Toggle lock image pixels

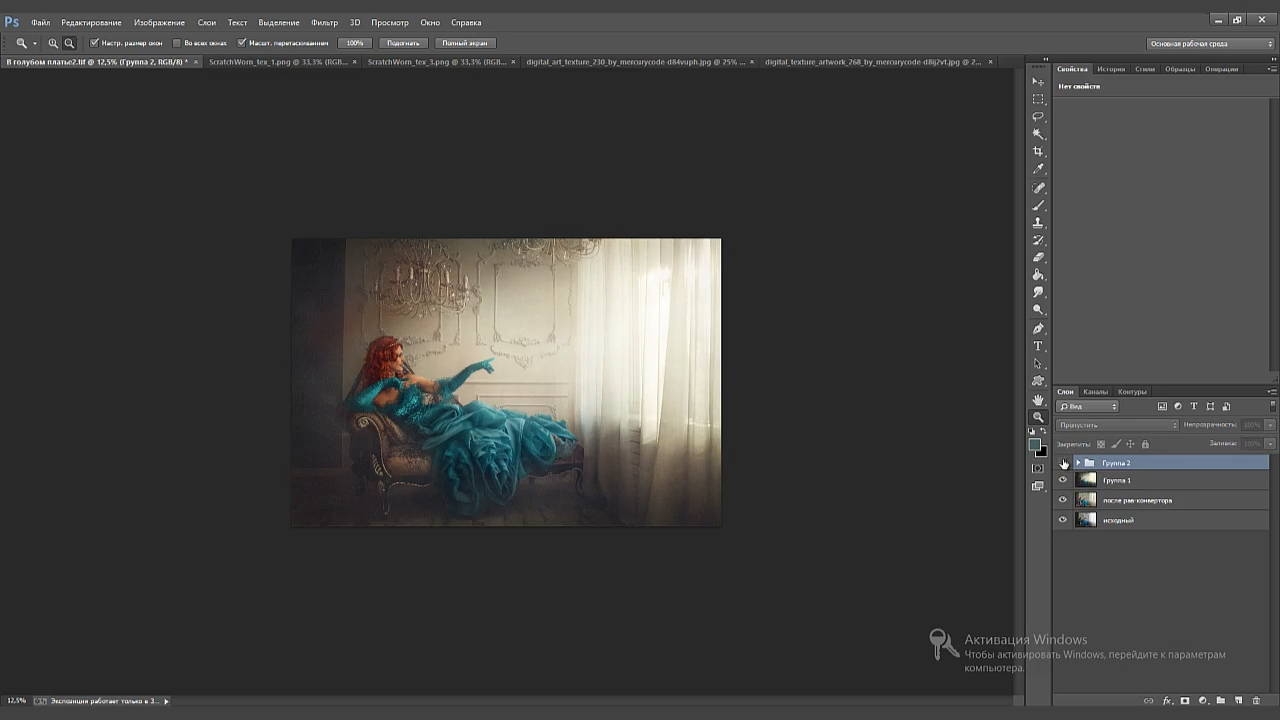point(1116,444)
